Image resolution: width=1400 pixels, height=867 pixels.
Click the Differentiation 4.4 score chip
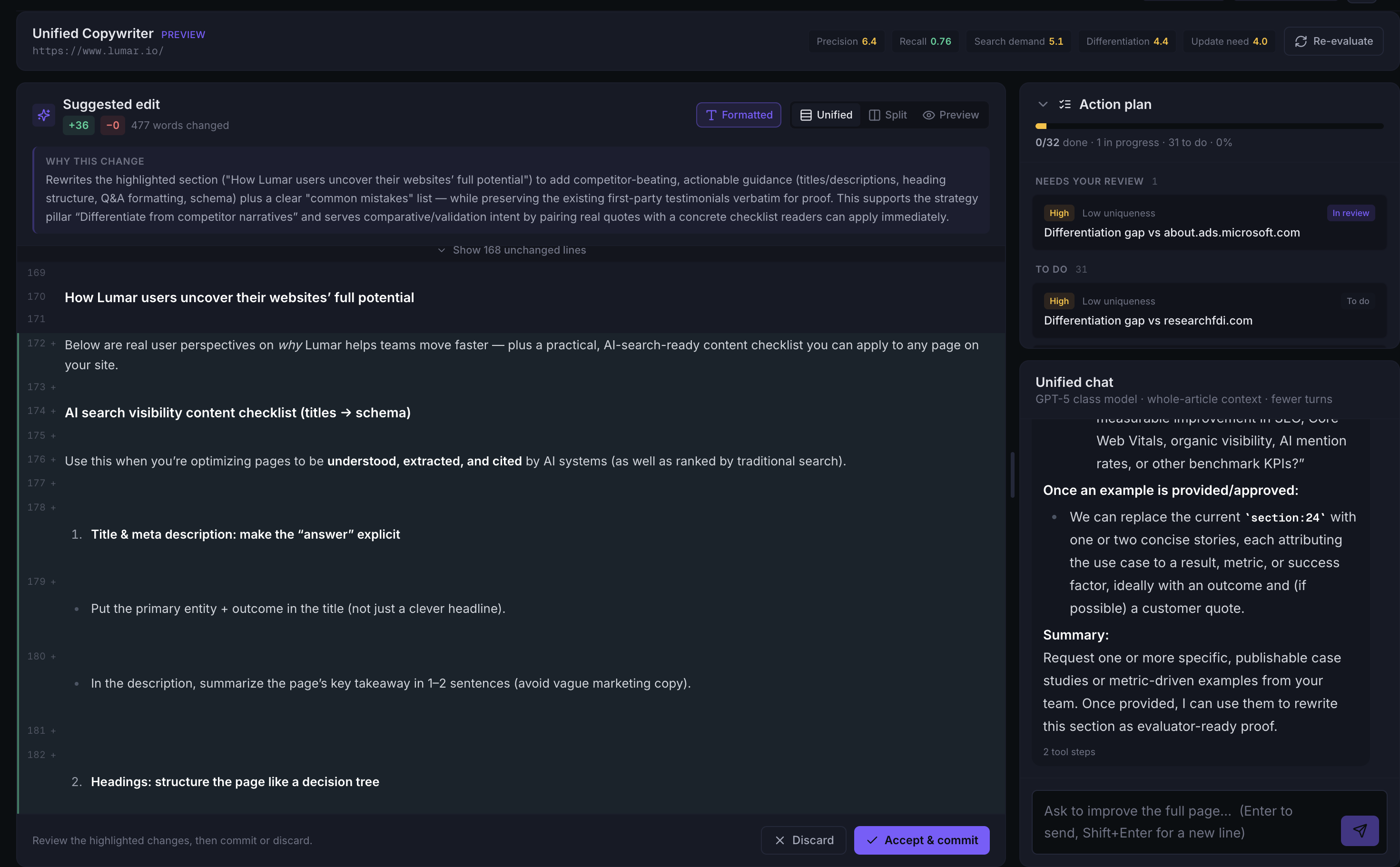tap(1126, 41)
